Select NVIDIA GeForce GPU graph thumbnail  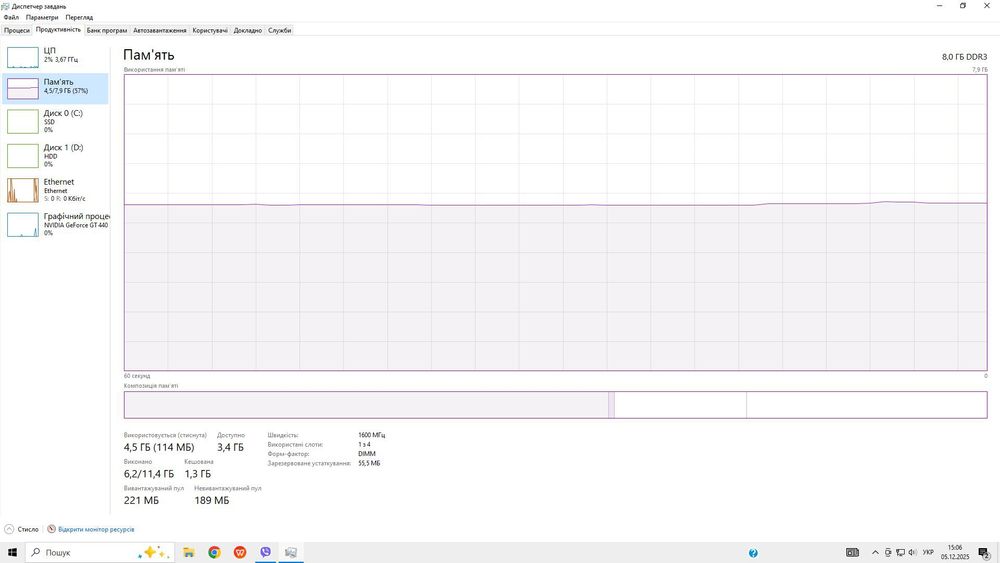23,224
